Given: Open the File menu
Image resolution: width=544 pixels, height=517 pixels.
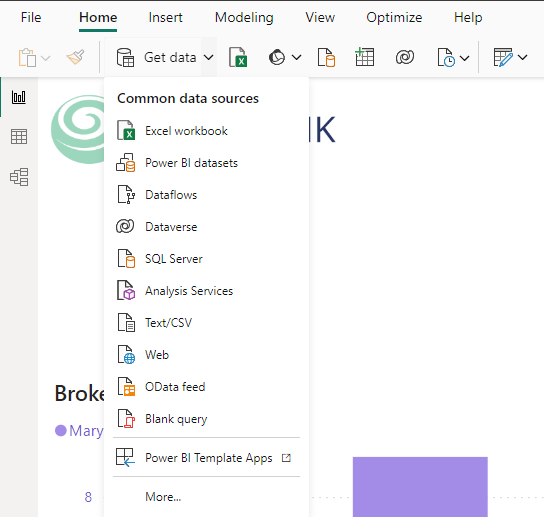Looking at the screenshot, I should tap(31, 17).
